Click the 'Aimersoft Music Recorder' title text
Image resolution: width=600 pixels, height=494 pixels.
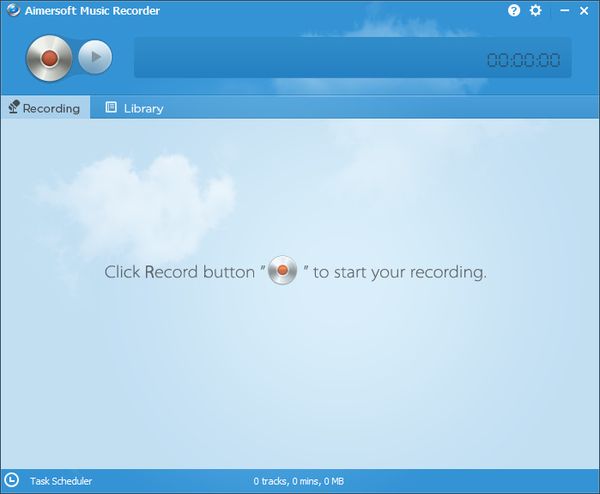pos(92,11)
